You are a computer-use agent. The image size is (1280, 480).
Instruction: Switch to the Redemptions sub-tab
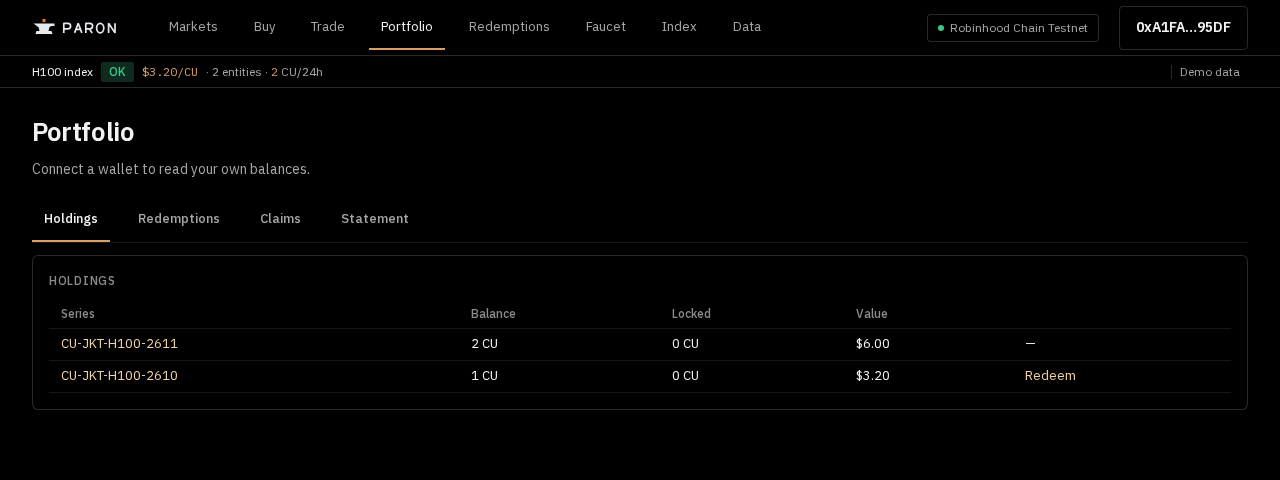(x=179, y=219)
